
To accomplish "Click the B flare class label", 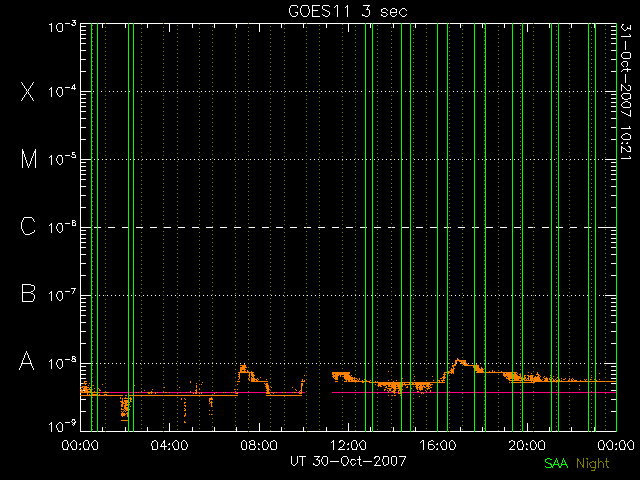I will pyautogui.click(x=28, y=293).
